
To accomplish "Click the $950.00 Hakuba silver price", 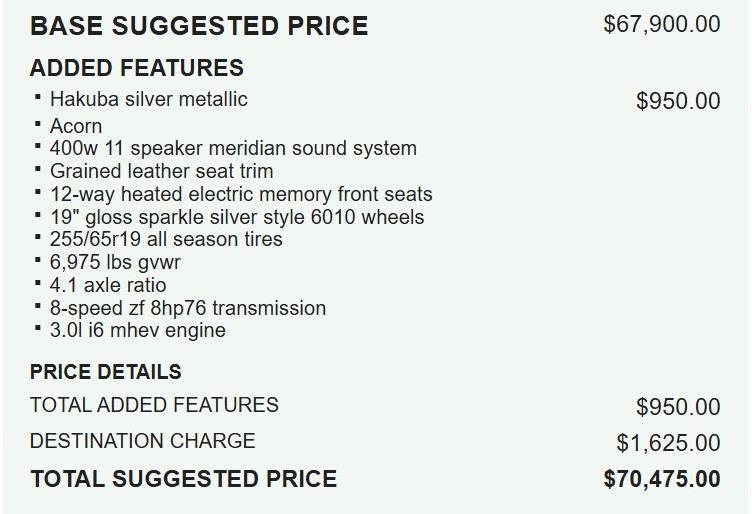I will 678,101.
